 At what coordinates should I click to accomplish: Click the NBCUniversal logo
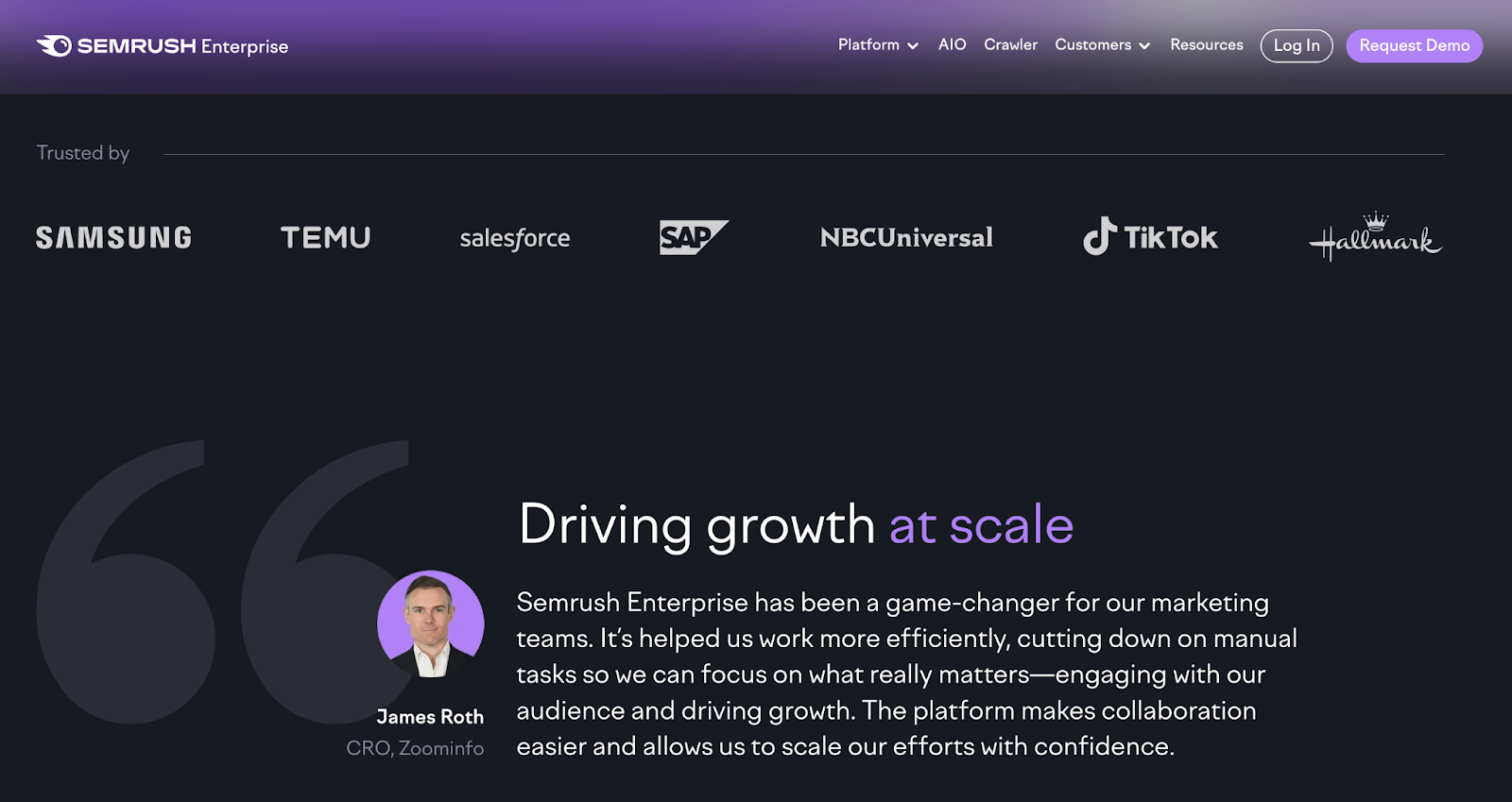pyautogui.click(x=906, y=238)
